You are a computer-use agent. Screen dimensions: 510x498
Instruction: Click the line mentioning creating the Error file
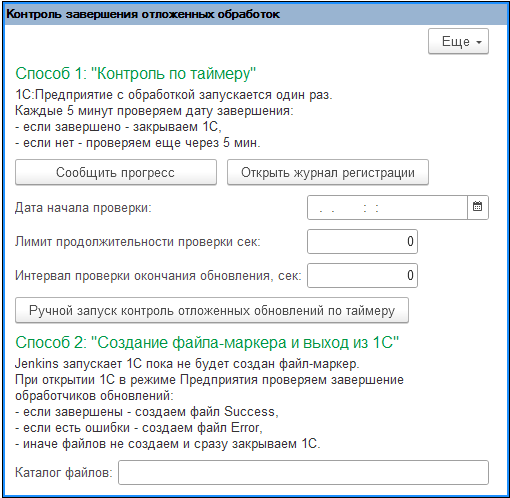point(139,428)
